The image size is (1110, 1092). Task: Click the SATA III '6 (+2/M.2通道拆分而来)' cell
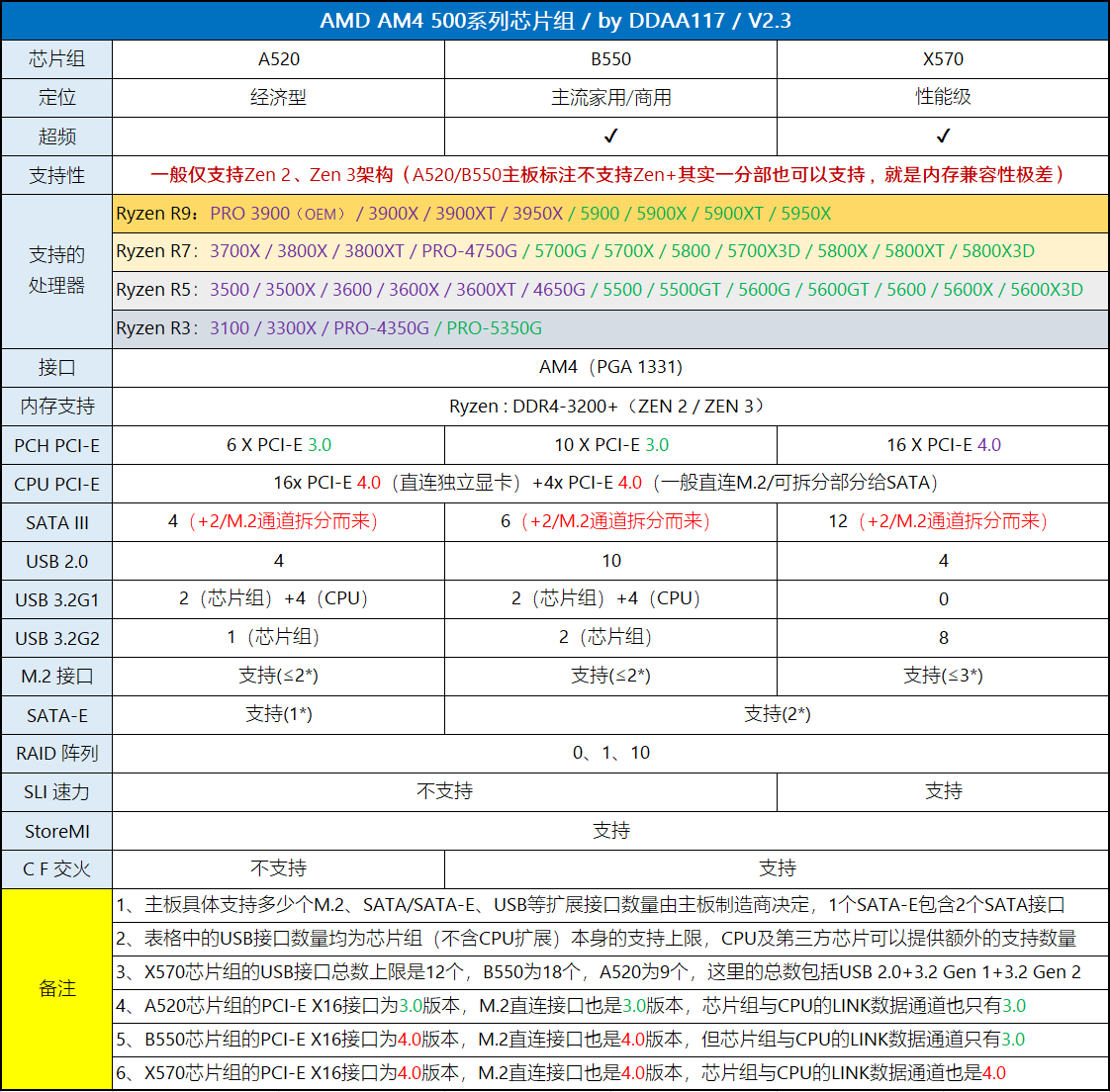pyautogui.click(x=610, y=522)
